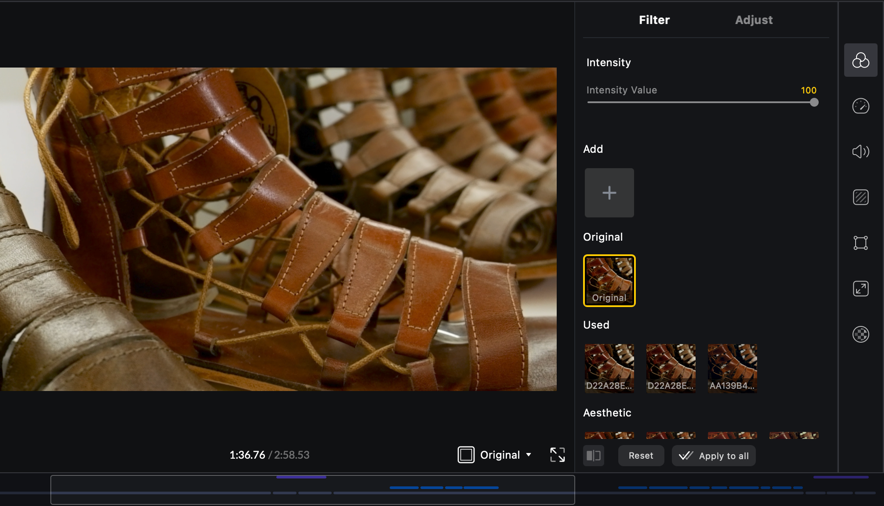This screenshot has height=506, width=884.
Task: Click the resize arrows icon in sidebar
Action: click(860, 289)
